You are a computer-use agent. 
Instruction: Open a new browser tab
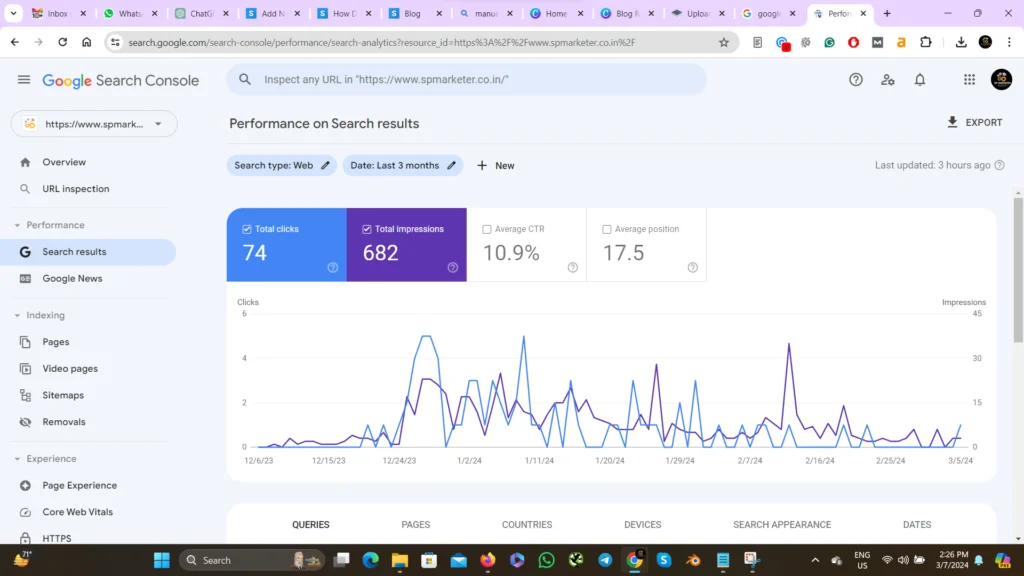[x=887, y=13]
